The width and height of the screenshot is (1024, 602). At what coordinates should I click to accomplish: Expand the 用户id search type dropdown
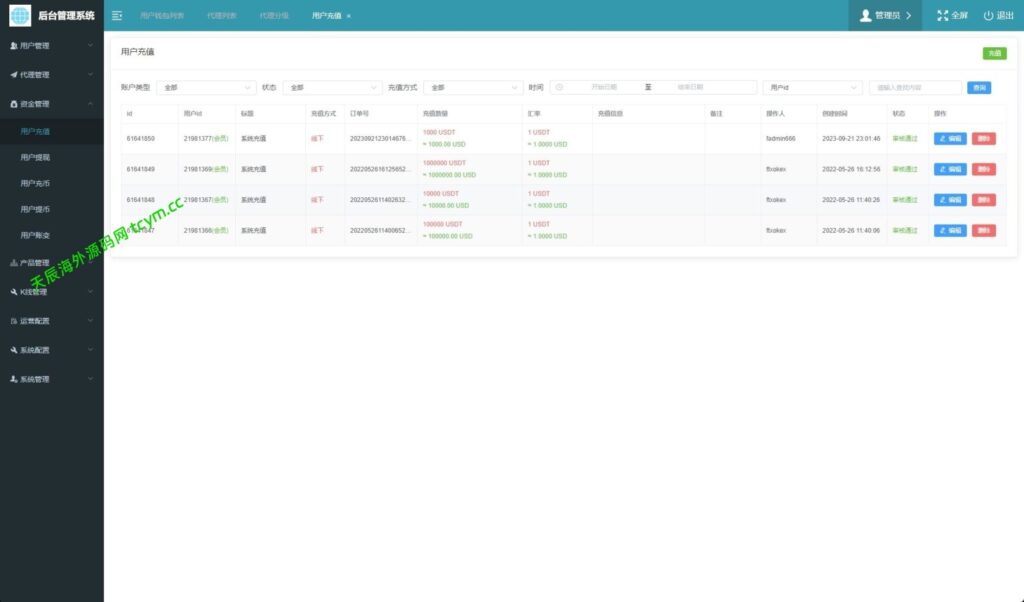point(811,88)
